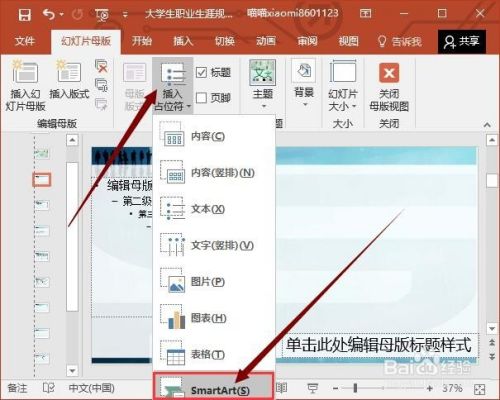
Task: Adjust the zoom slider handle
Action: (x=355, y=388)
